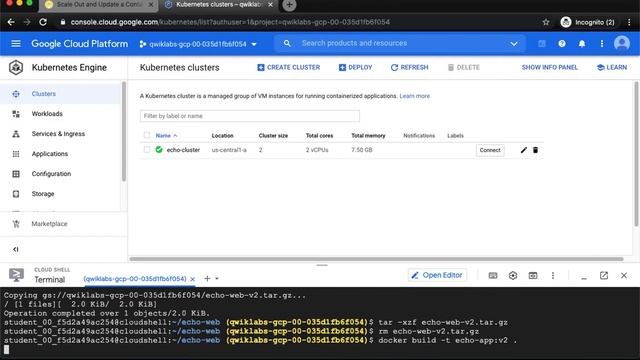
Task: Delete echo-cluster with the trash icon
Action: click(x=536, y=150)
